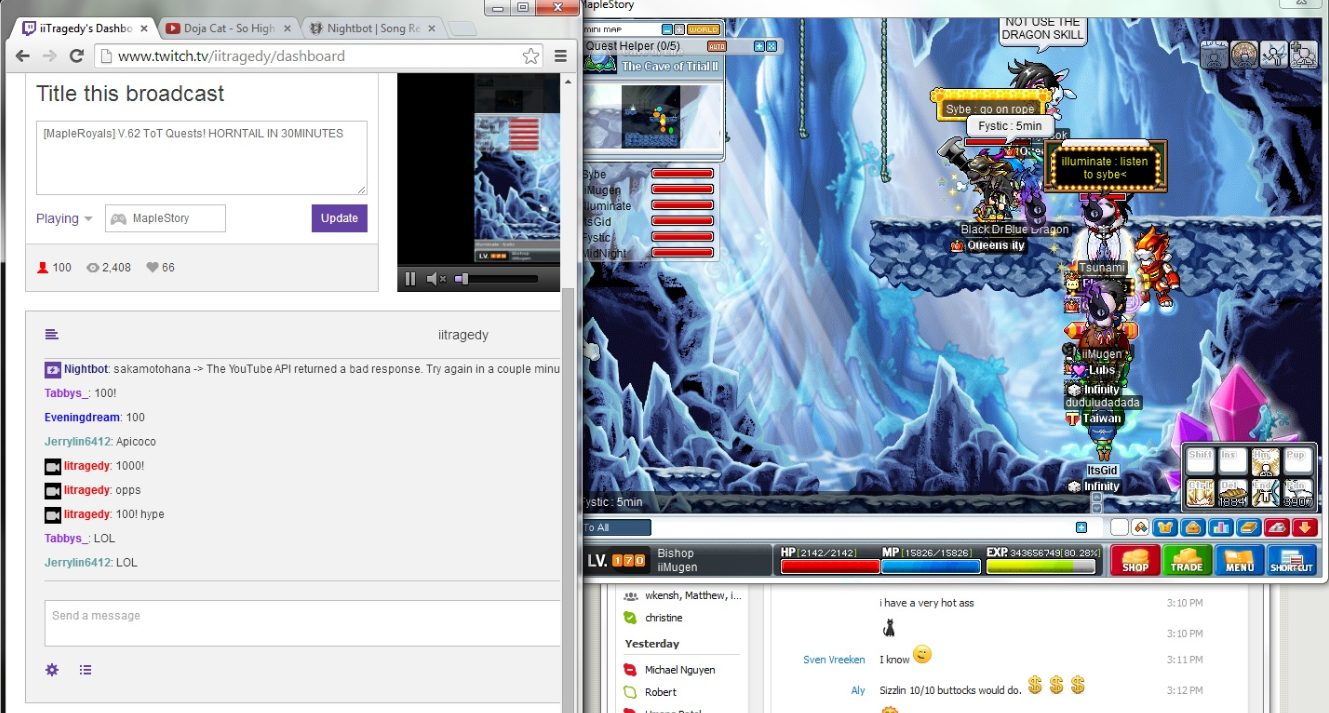This screenshot has width=1329, height=713.
Task: Click the fairy buff icon at top right
Action: tap(1274, 54)
